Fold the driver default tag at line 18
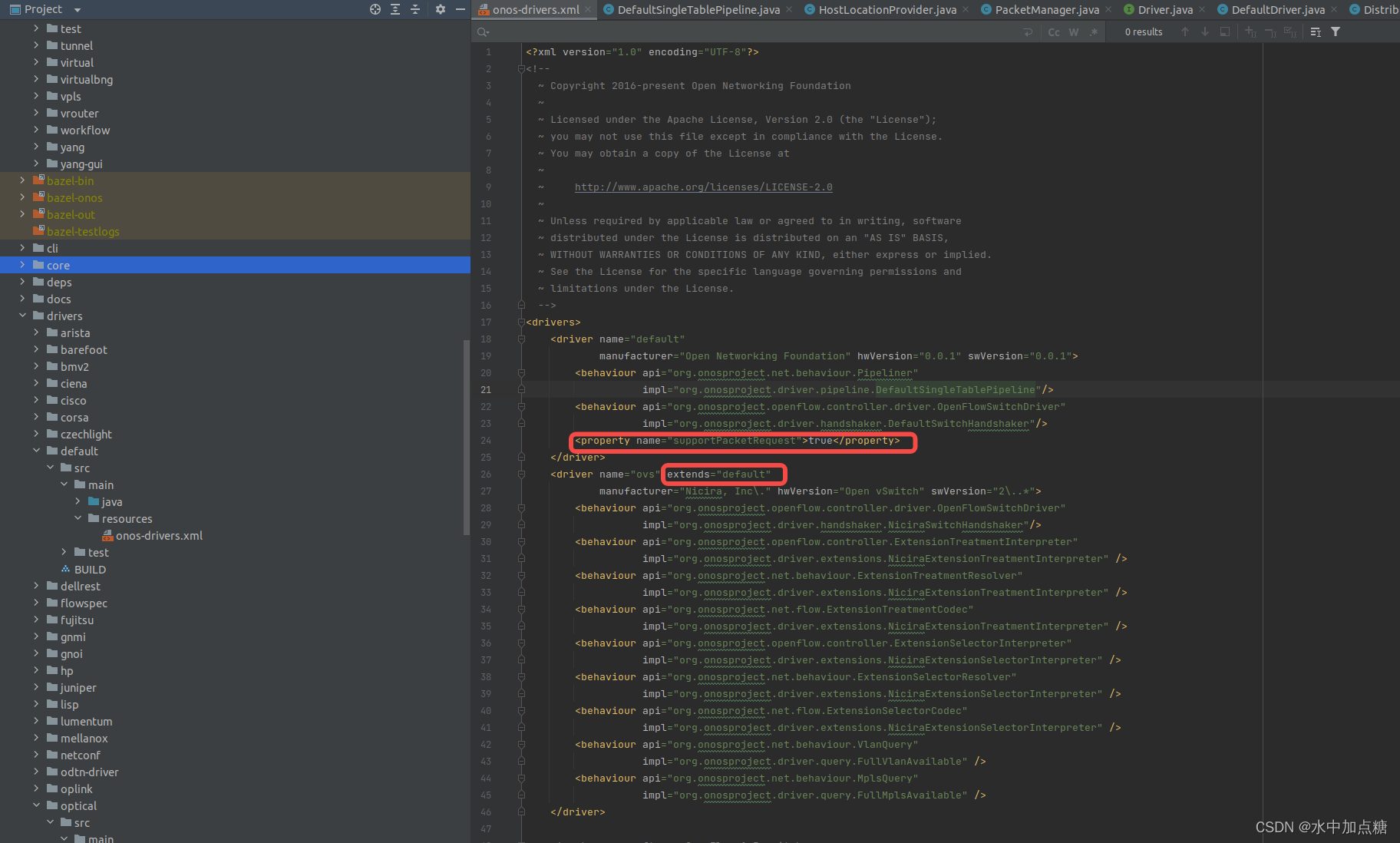 (x=521, y=339)
